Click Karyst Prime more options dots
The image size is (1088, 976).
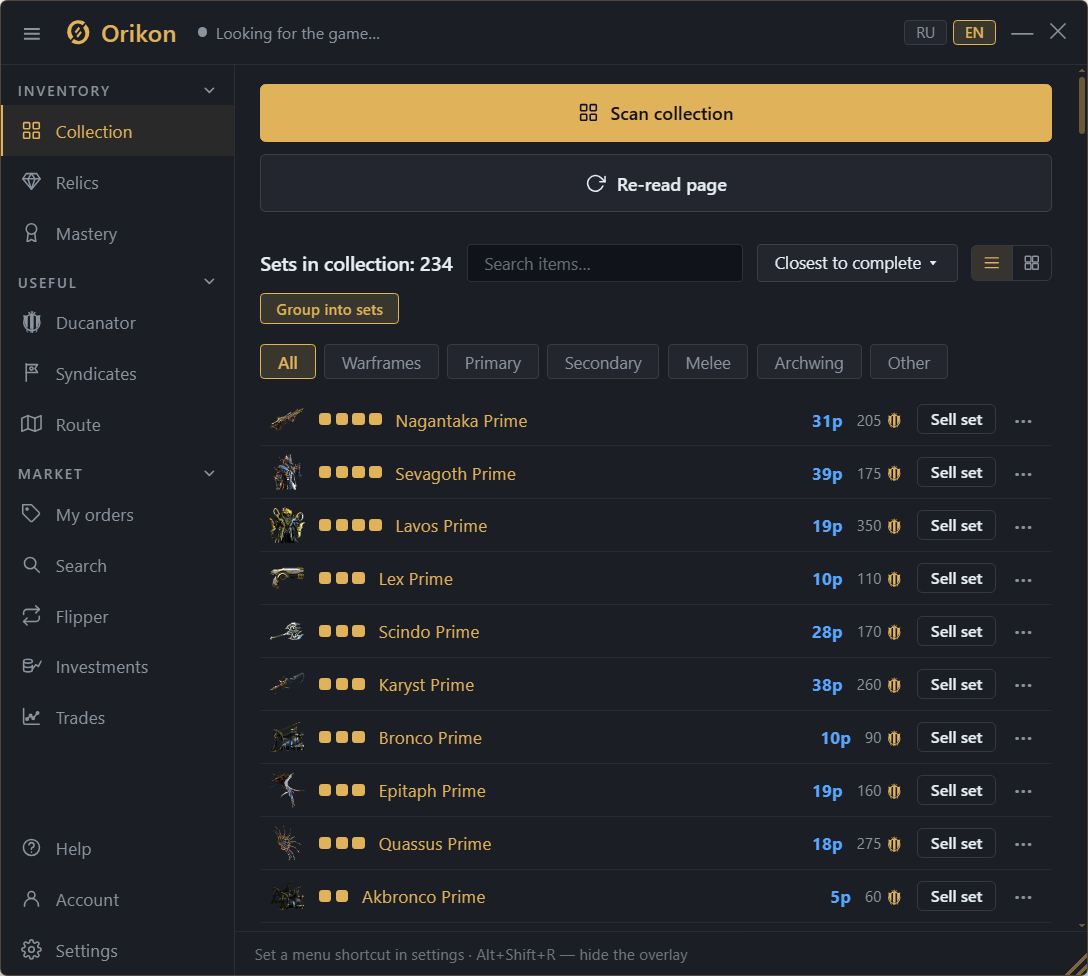(1023, 685)
